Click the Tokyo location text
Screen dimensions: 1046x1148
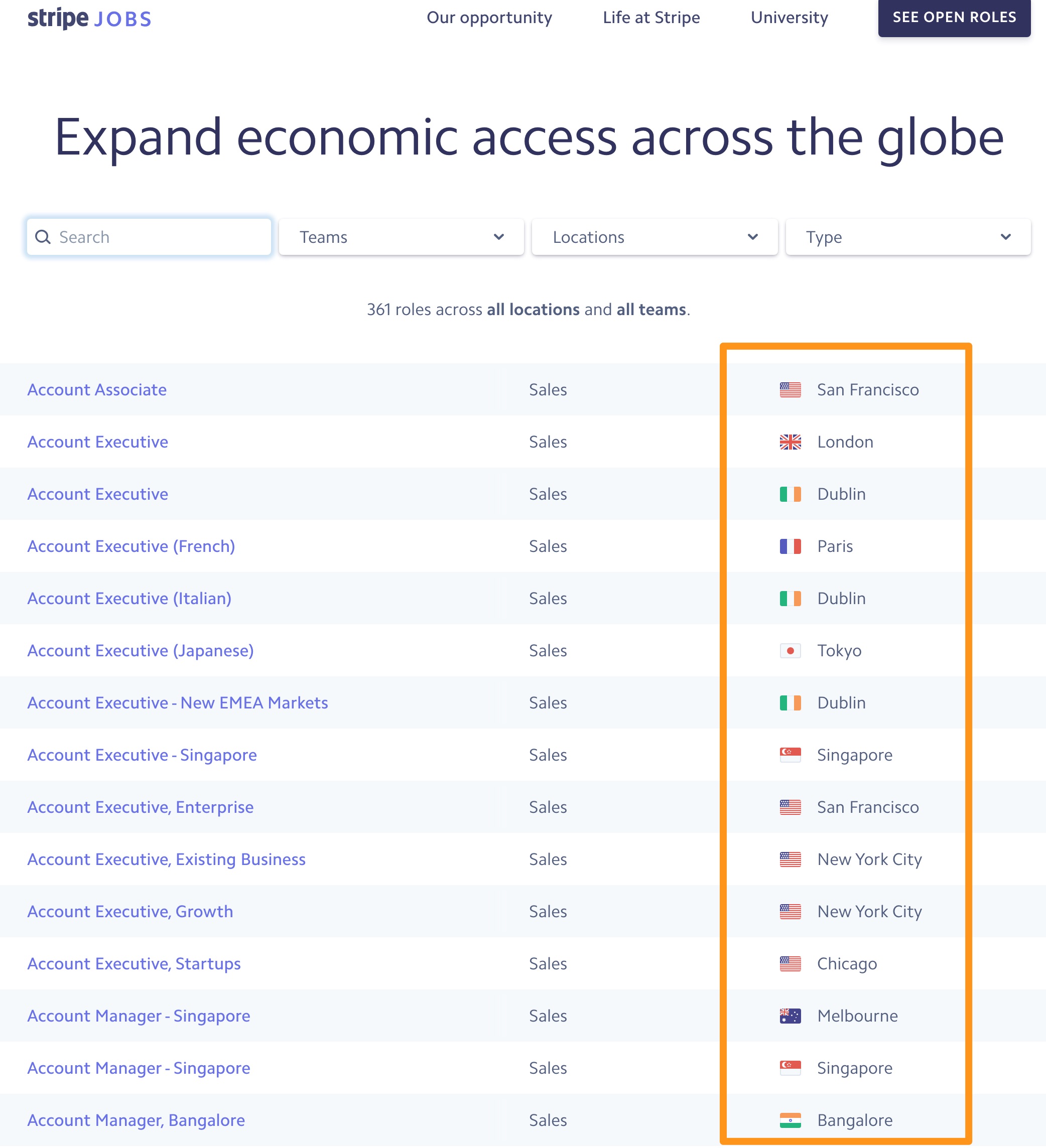click(839, 650)
